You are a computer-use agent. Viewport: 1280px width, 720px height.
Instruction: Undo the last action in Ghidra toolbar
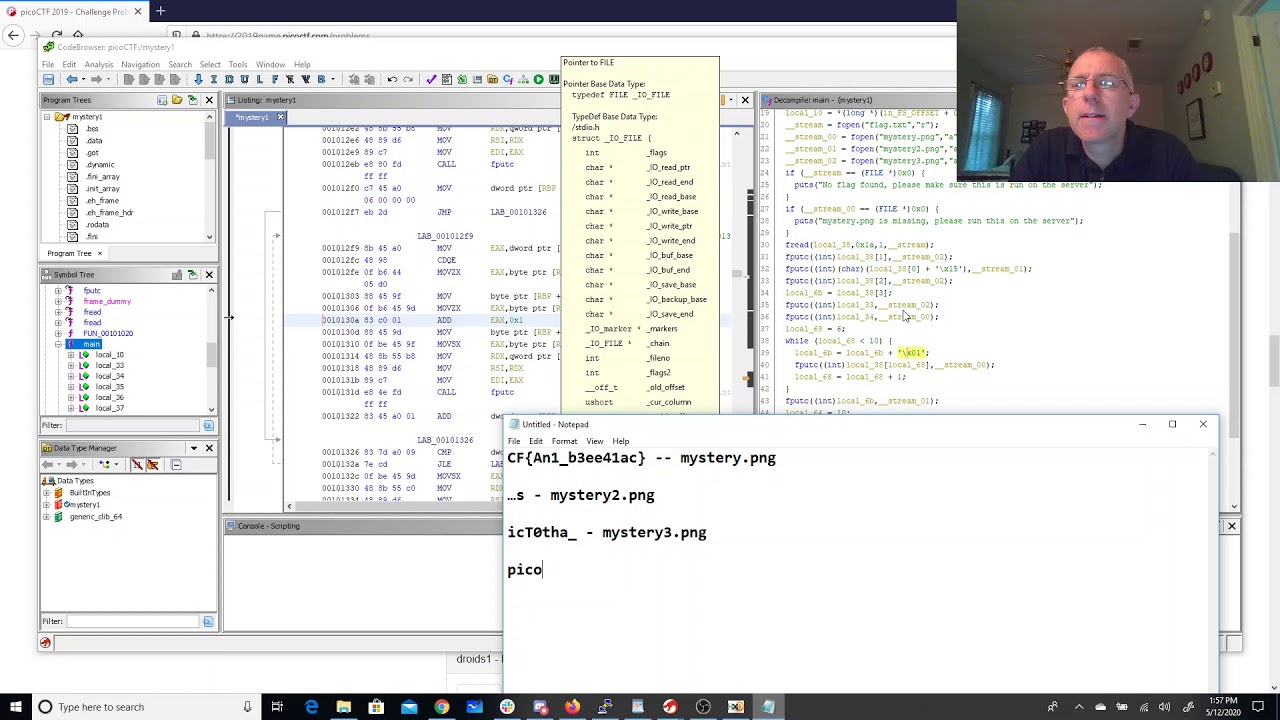tap(392, 80)
